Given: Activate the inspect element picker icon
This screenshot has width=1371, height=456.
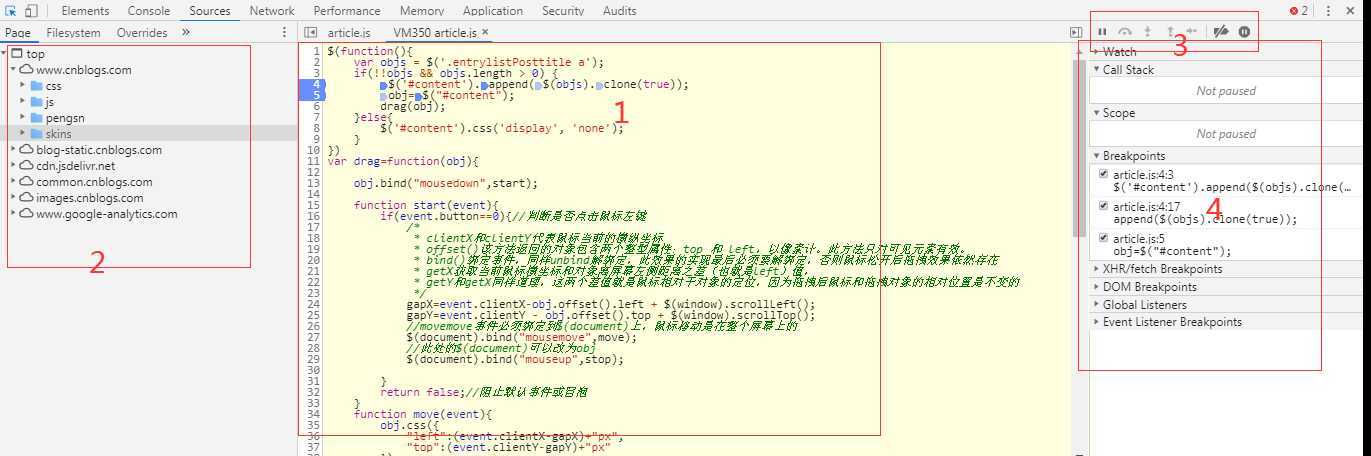Looking at the screenshot, I should [x=11, y=11].
